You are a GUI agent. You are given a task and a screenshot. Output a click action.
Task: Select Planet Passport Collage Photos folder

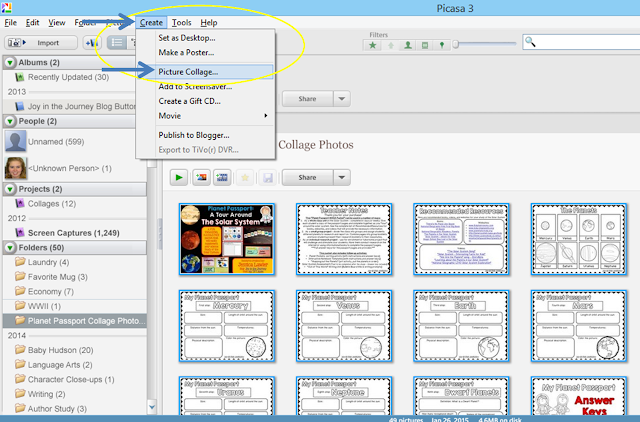tap(75, 321)
